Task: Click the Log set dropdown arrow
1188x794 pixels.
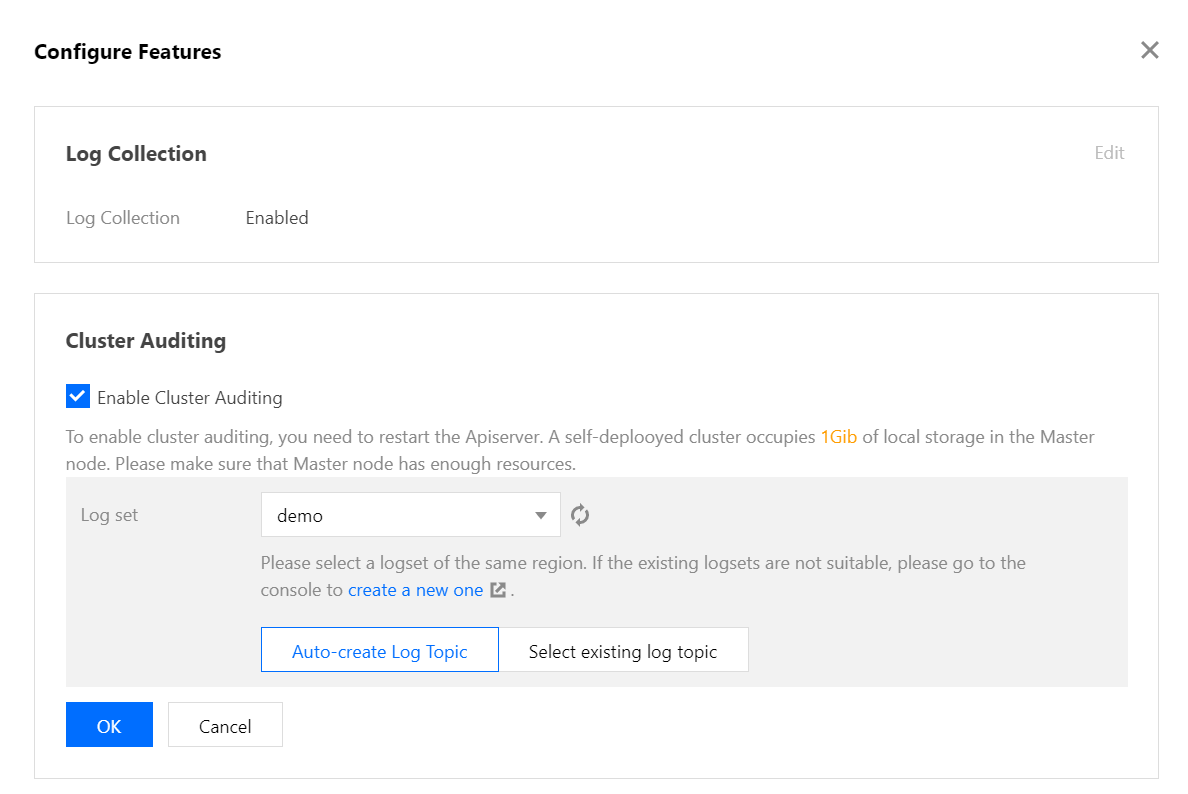Action: 541,516
